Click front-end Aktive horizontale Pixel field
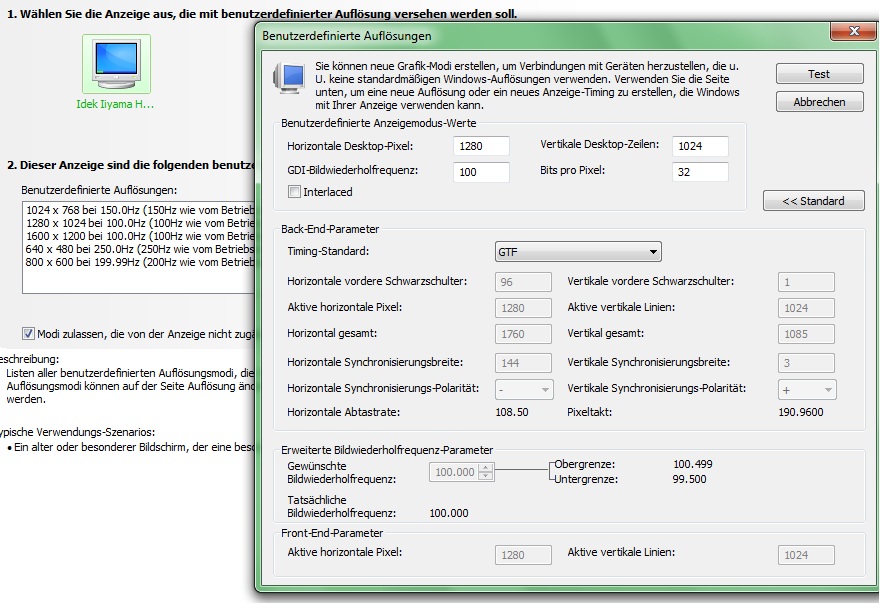 (523, 555)
